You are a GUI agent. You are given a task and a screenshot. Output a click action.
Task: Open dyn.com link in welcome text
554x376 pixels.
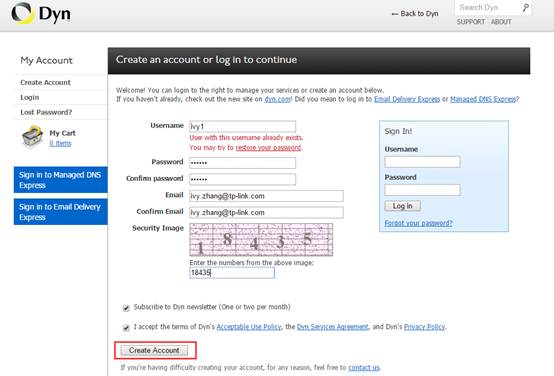tap(277, 99)
